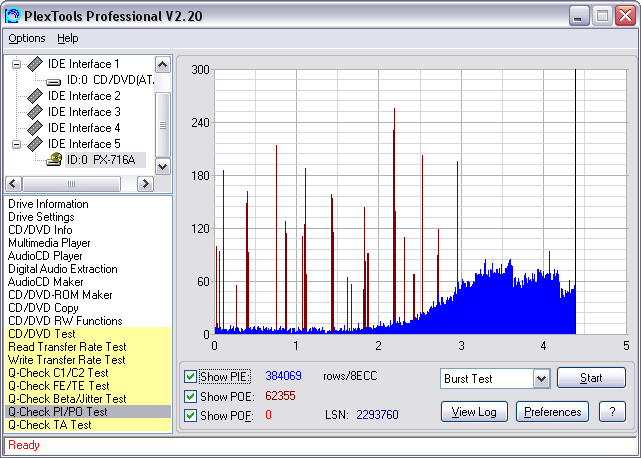This screenshot has height=458, width=641.
Task: Open CD/DVD RW Functions
Action: coord(65,321)
